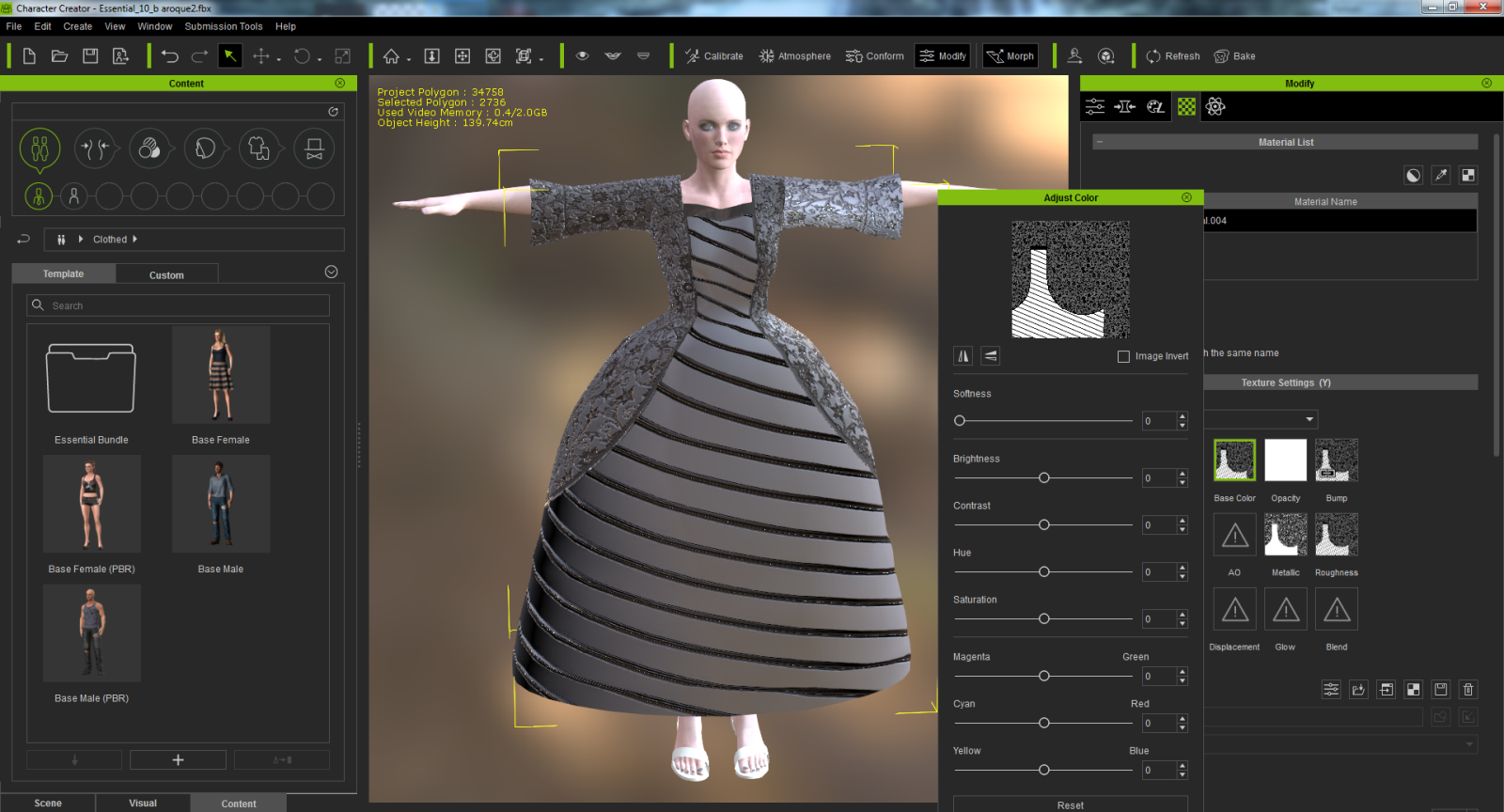Flip texture vertically in Adjust Color
1504x812 pixels.
[991, 355]
